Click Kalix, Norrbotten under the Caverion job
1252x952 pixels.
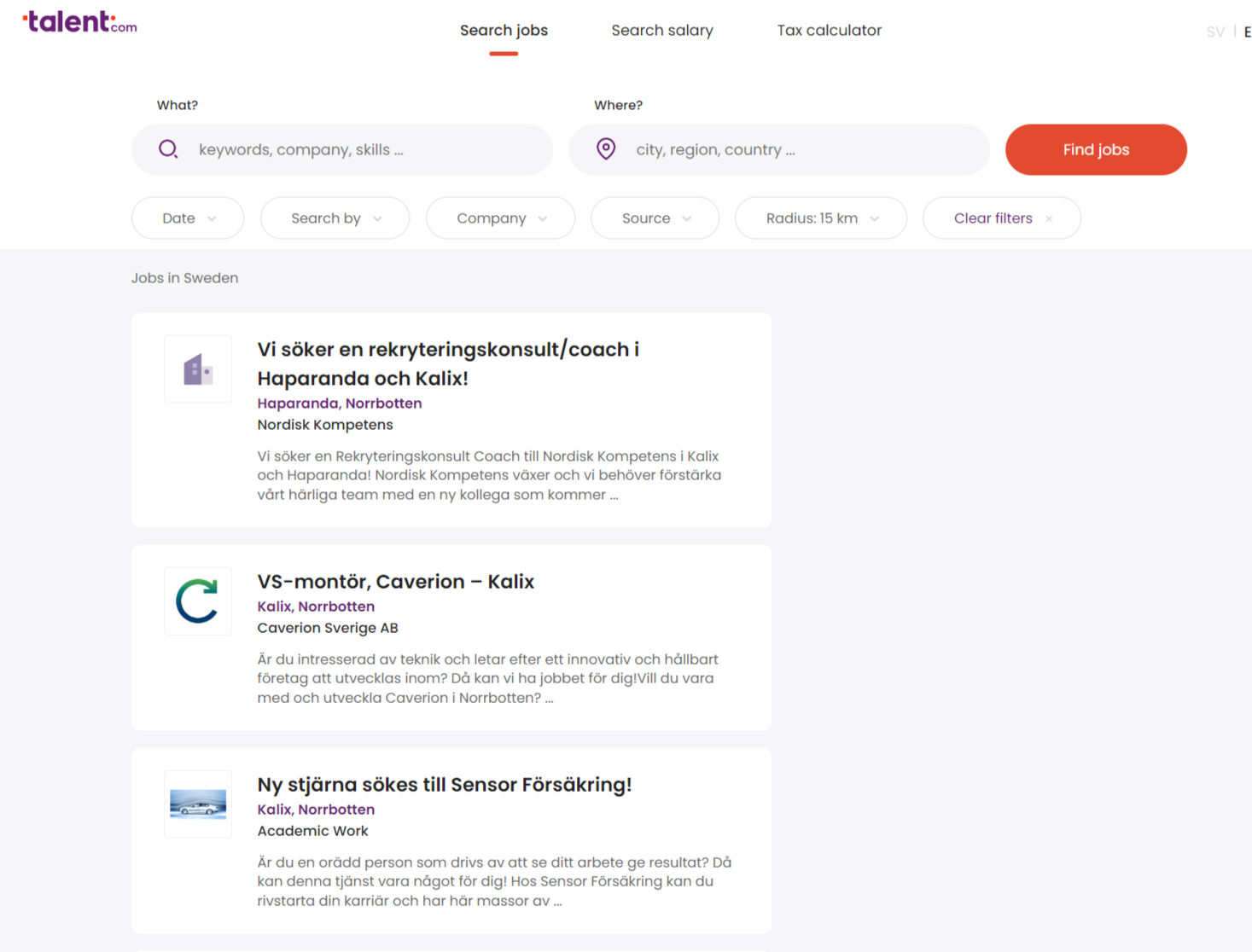click(x=316, y=607)
